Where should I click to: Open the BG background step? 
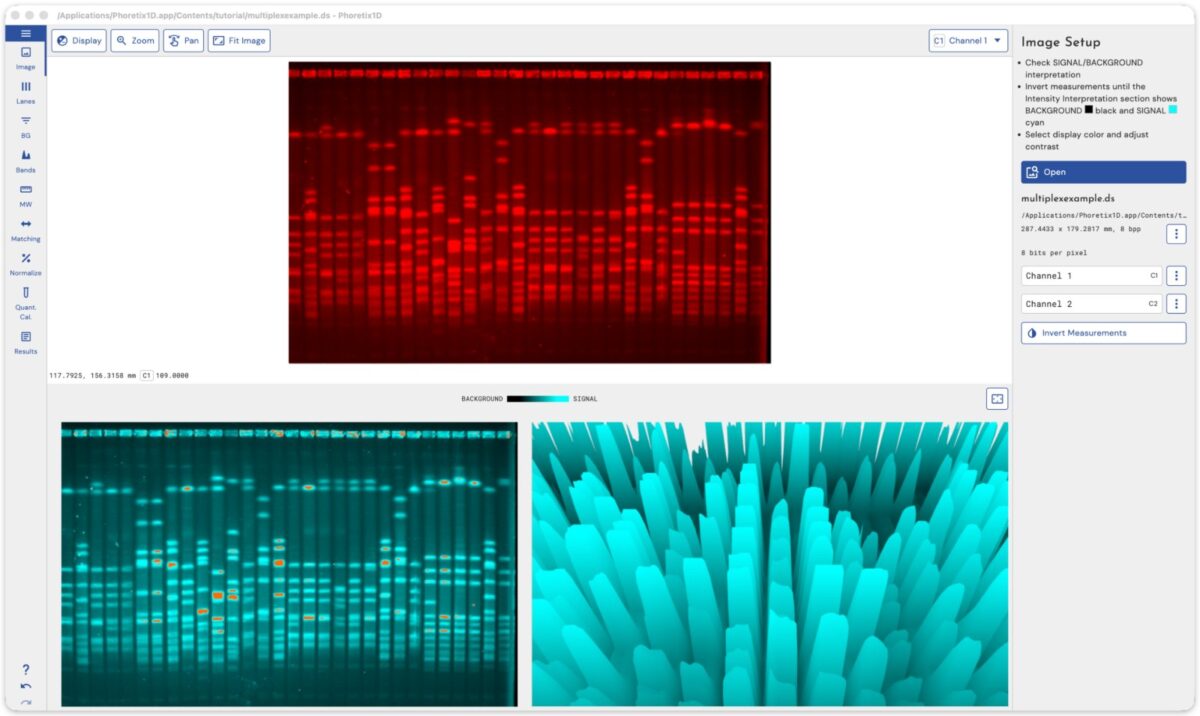click(x=25, y=127)
